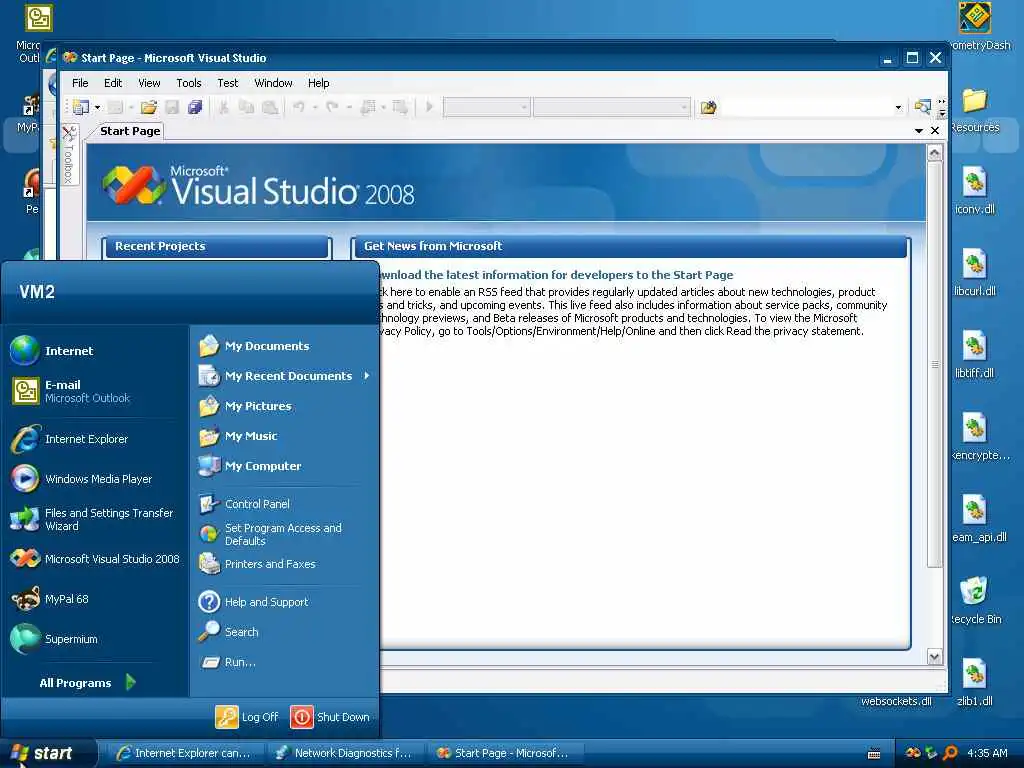This screenshot has height=768, width=1024.
Task: Click the Start Debugging play icon
Action: pyautogui.click(x=429, y=106)
